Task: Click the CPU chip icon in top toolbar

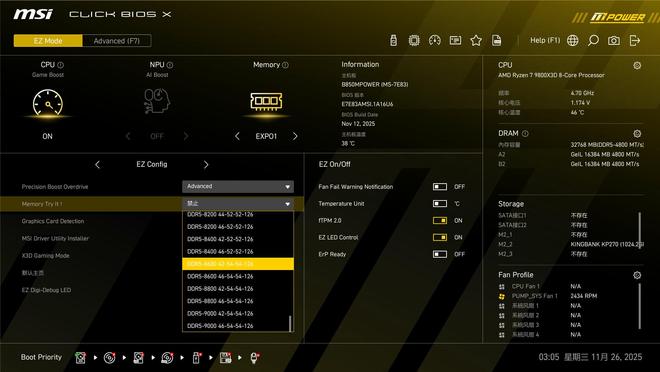Action: (414, 40)
